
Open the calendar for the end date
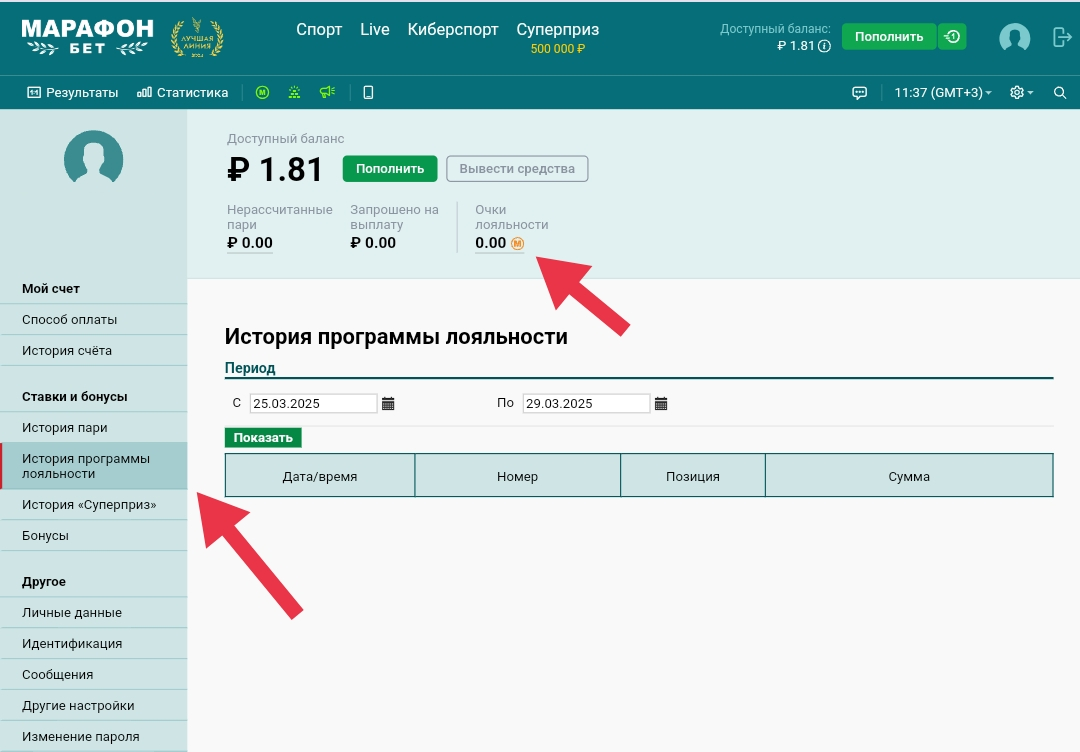pyautogui.click(x=661, y=404)
